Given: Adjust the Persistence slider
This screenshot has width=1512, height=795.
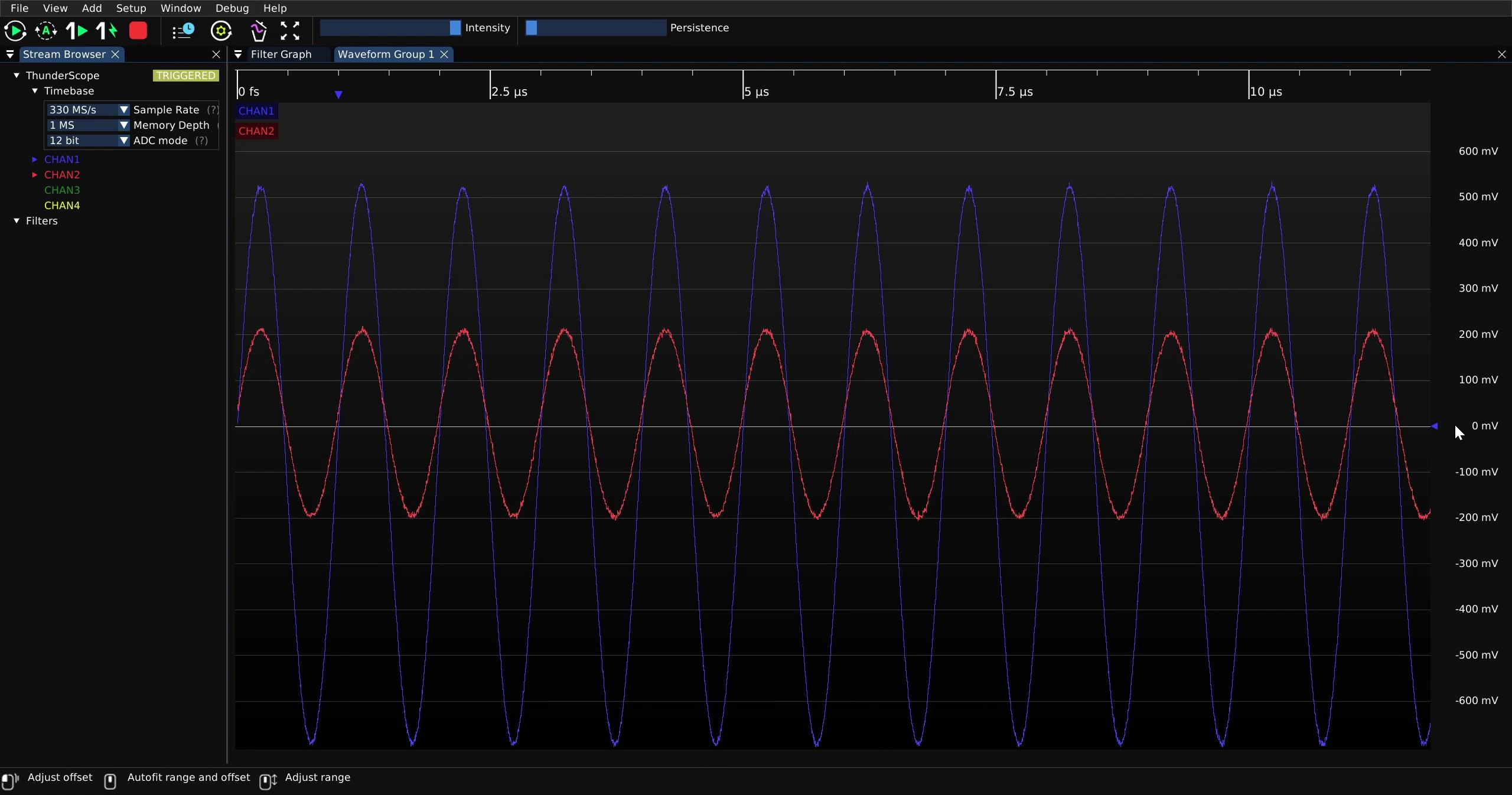Looking at the screenshot, I should (x=595, y=28).
